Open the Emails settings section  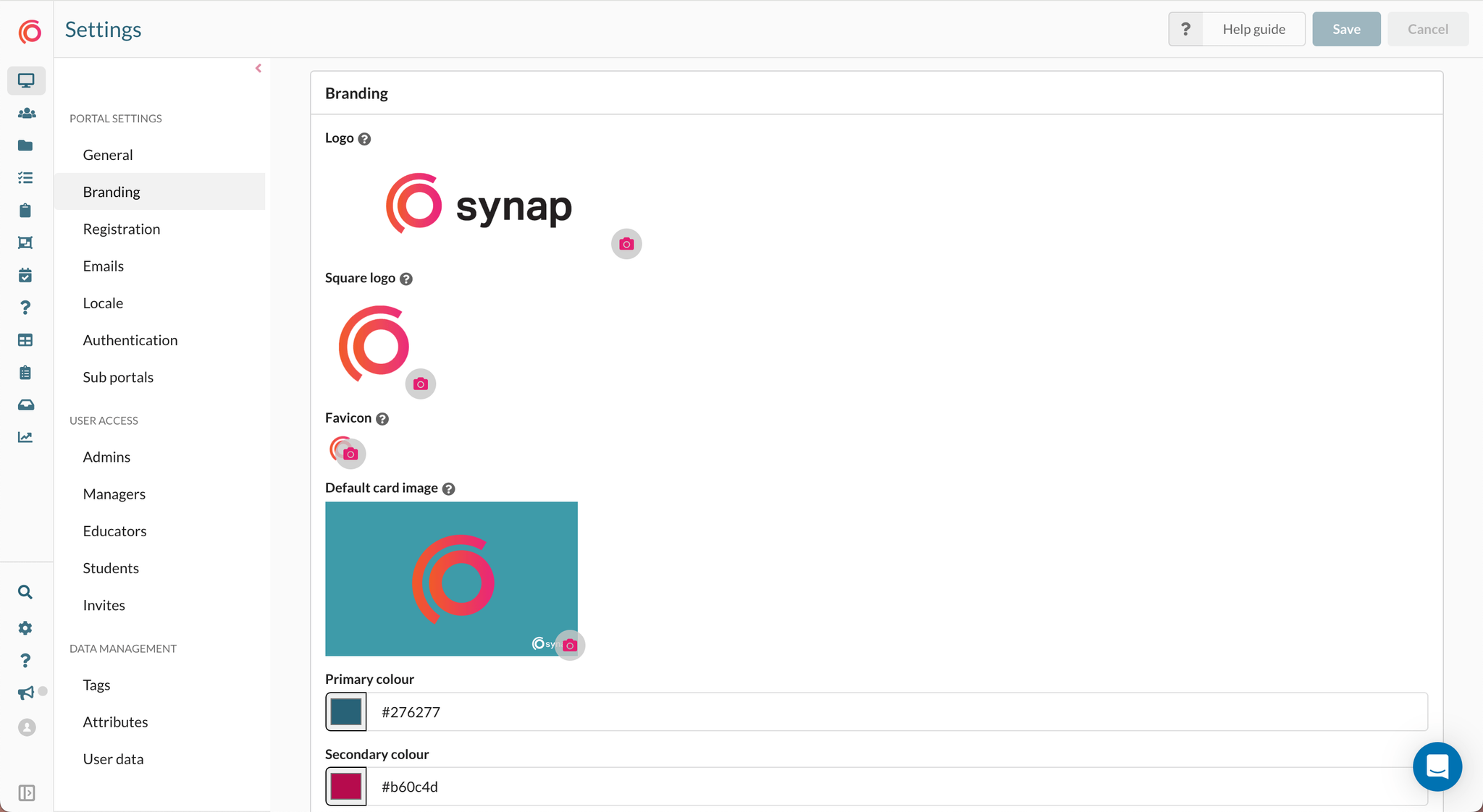104,266
